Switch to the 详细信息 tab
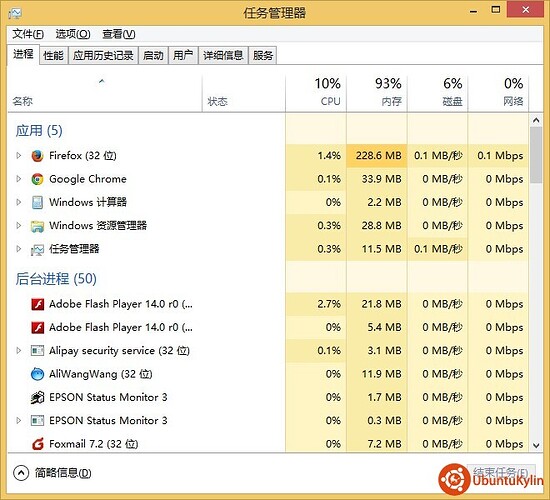Screen dimensions: 550x500 [x=223, y=55]
